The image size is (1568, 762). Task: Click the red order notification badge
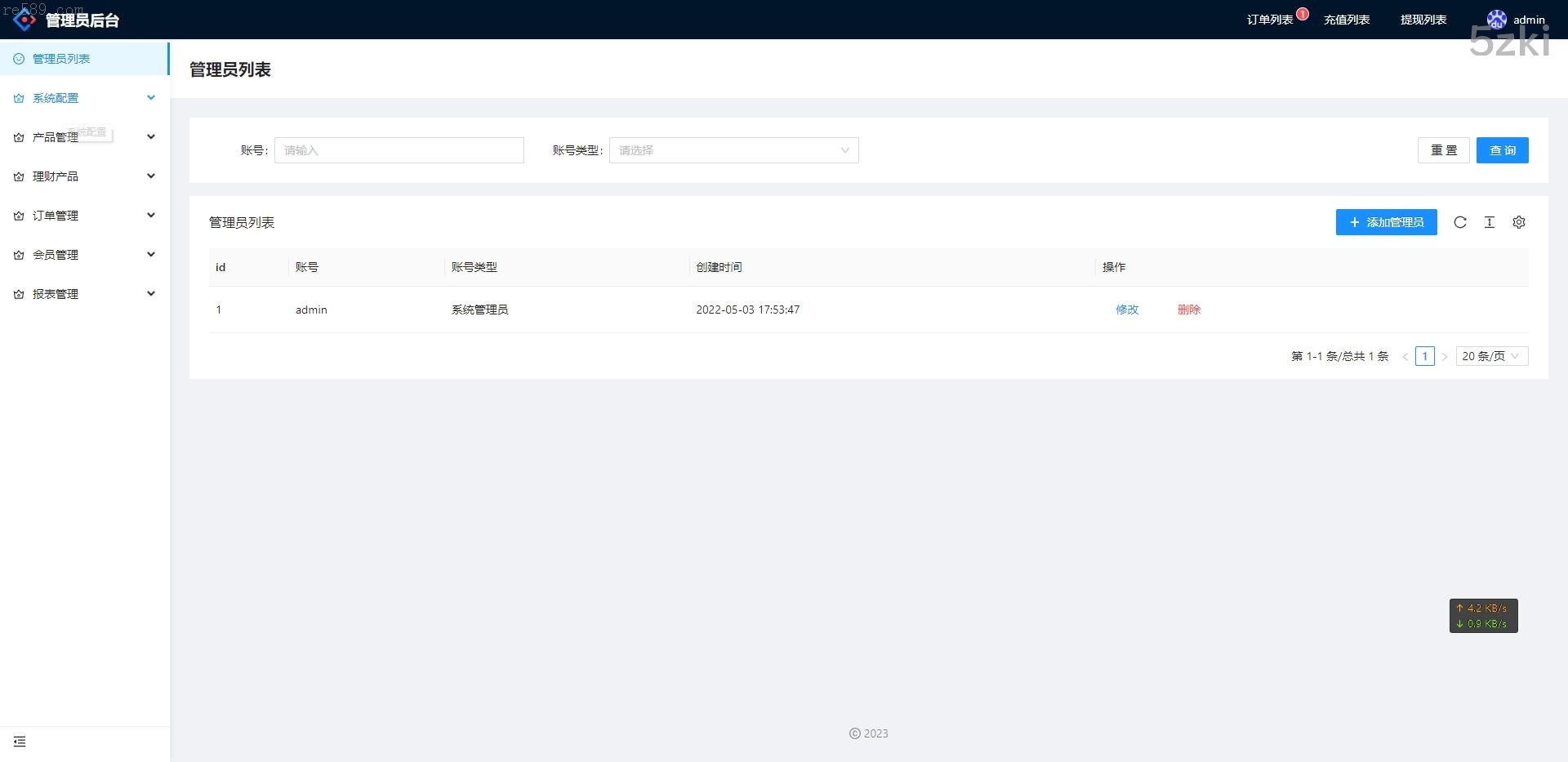pos(1303,14)
